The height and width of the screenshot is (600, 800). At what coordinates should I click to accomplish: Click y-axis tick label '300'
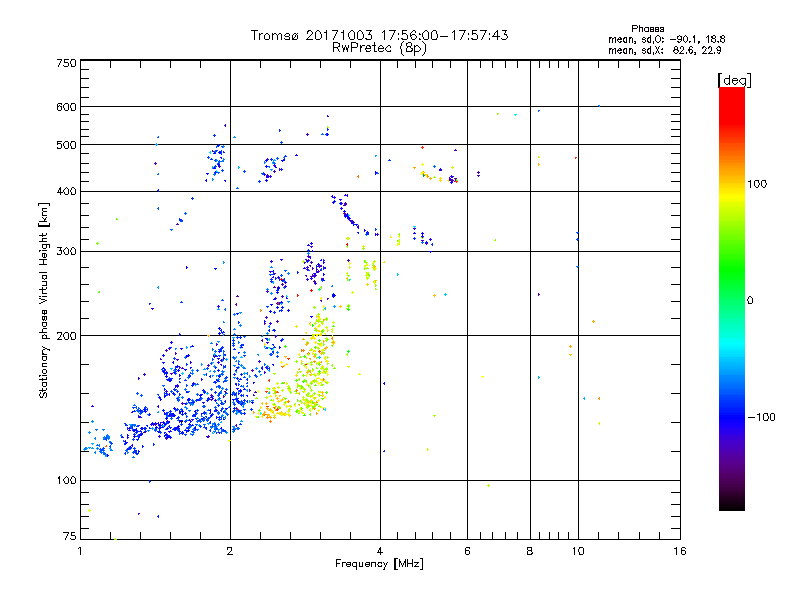[66, 251]
